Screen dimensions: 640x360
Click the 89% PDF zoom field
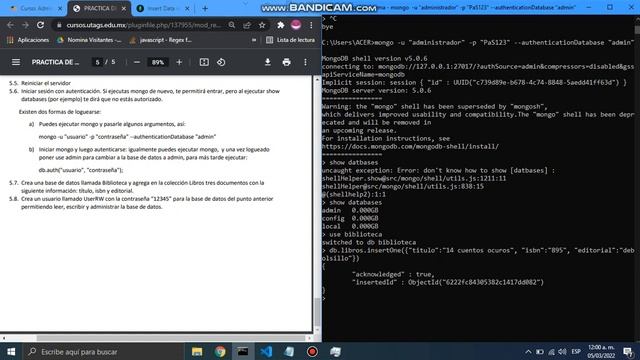click(158, 62)
